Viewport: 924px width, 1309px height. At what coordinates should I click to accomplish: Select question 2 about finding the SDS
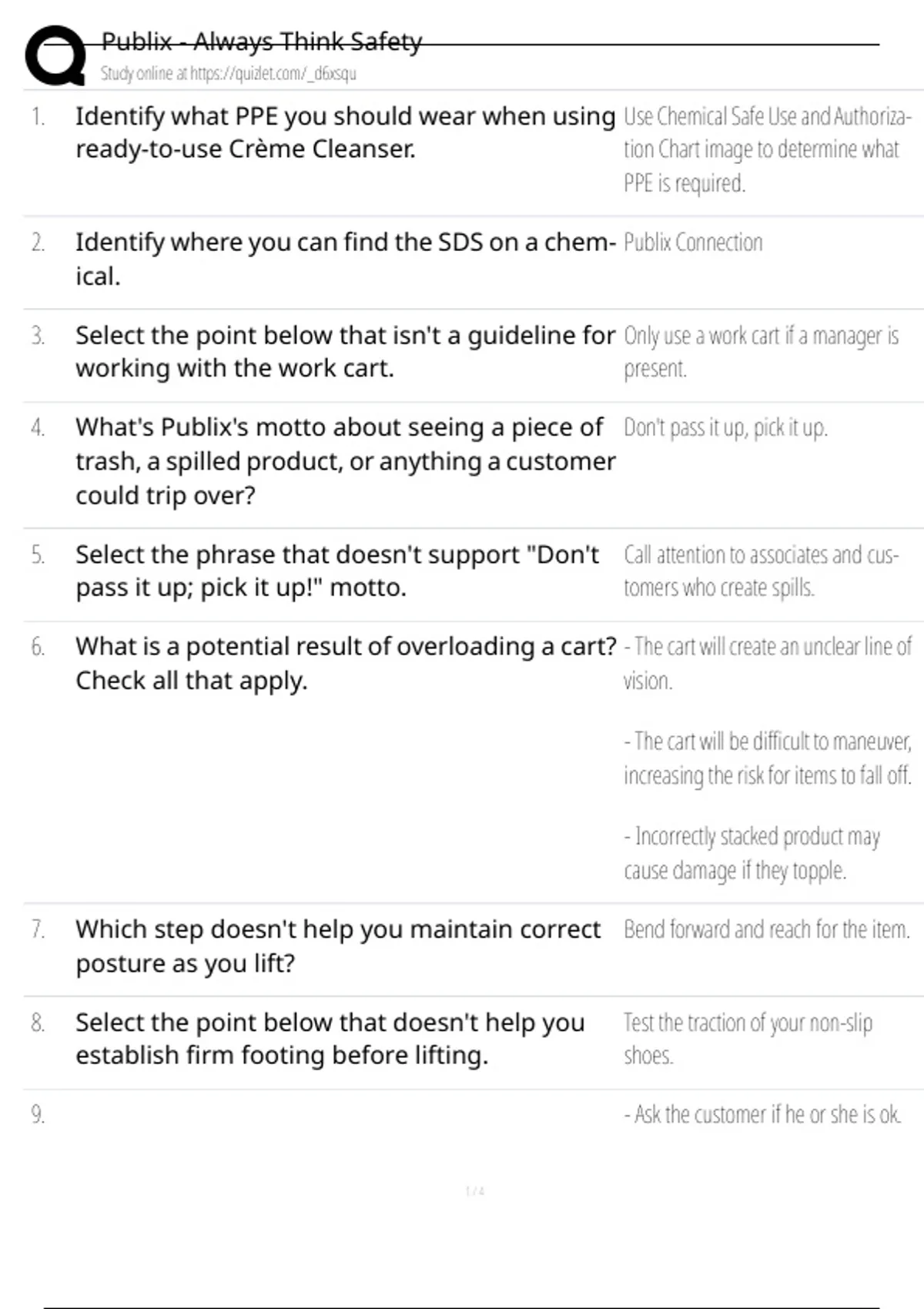point(345,259)
